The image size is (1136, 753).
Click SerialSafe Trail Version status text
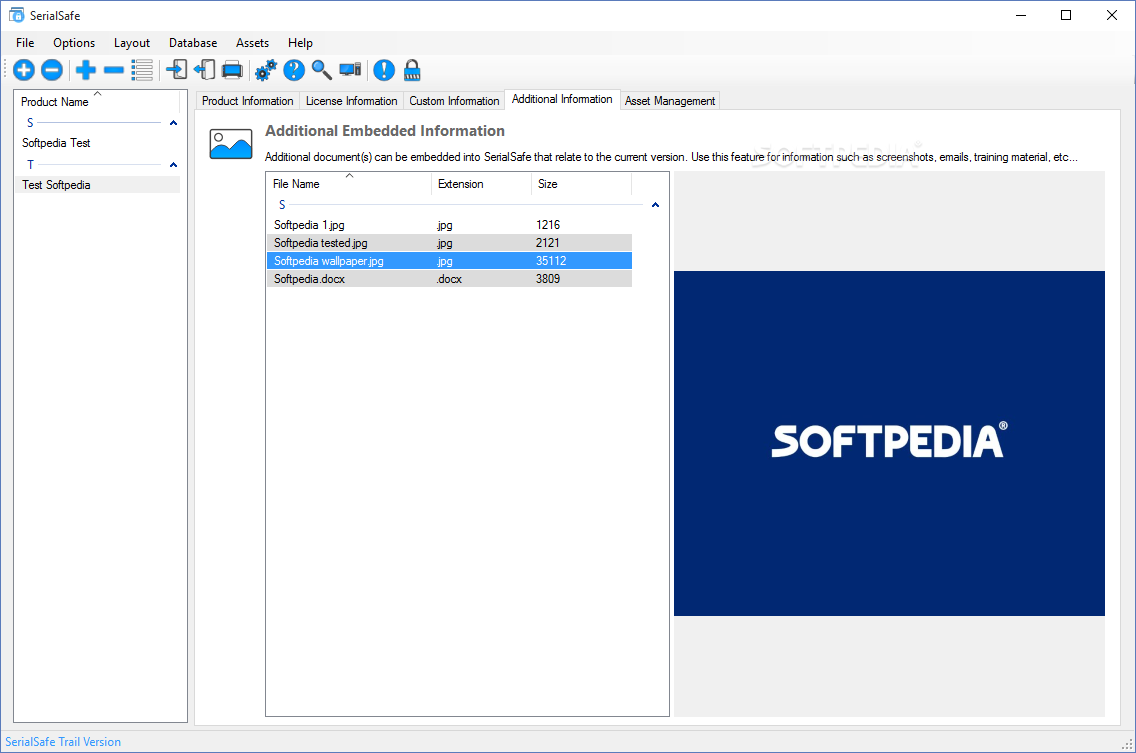[x=63, y=741]
